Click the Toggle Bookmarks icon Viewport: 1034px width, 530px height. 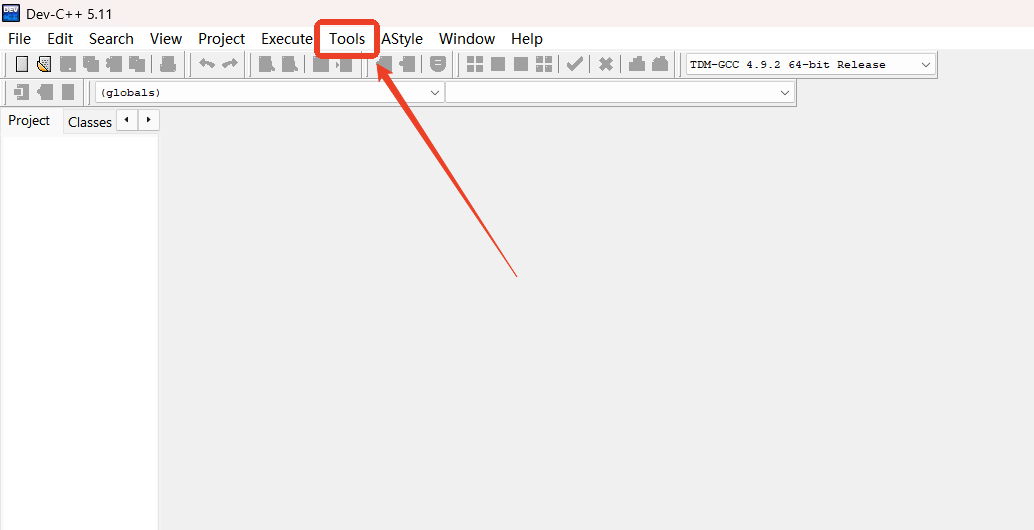coord(45,92)
